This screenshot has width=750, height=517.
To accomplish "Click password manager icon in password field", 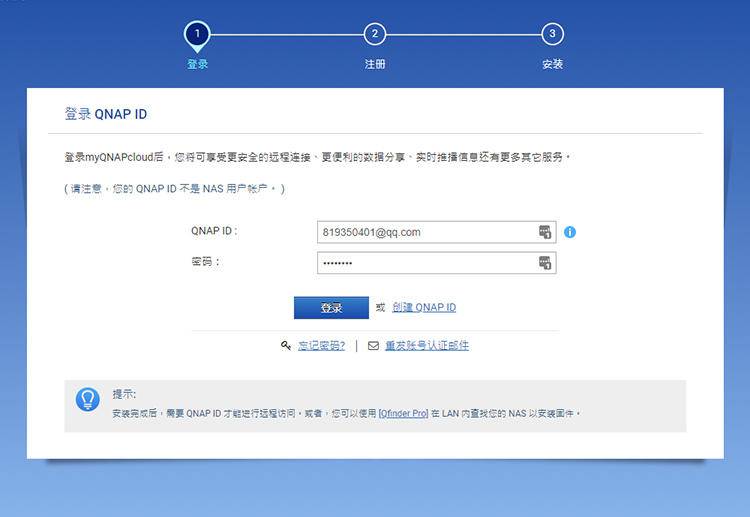I will (545, 263).
